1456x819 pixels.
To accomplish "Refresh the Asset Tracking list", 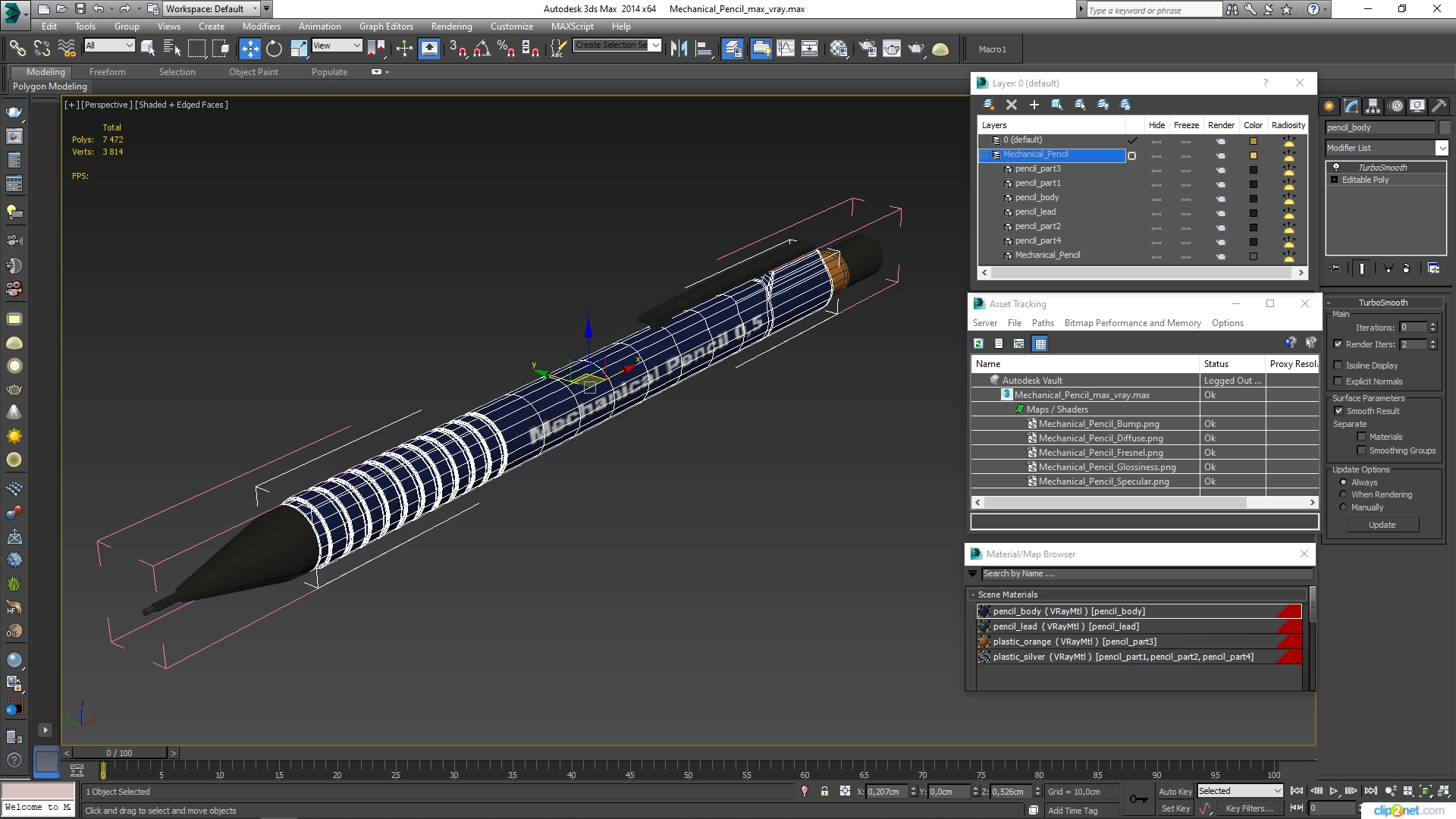I will tap(978, 344).
